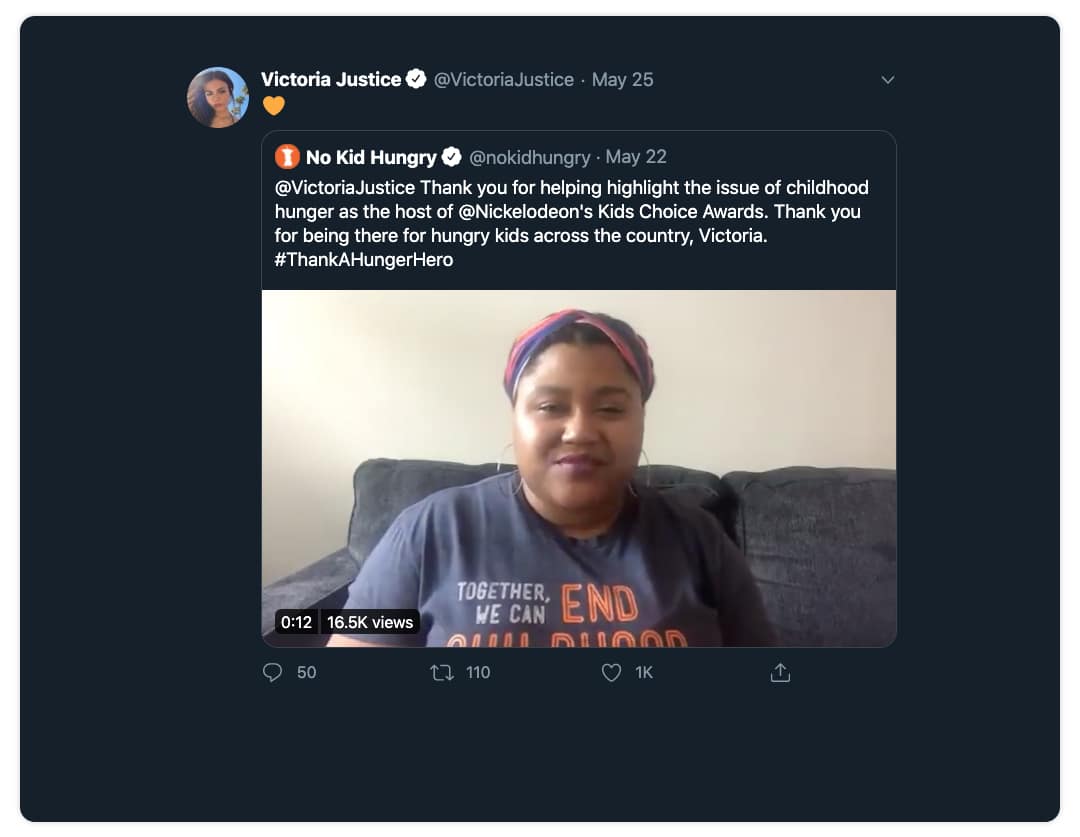Click the @nokidhungry handle

pos(529,158)
